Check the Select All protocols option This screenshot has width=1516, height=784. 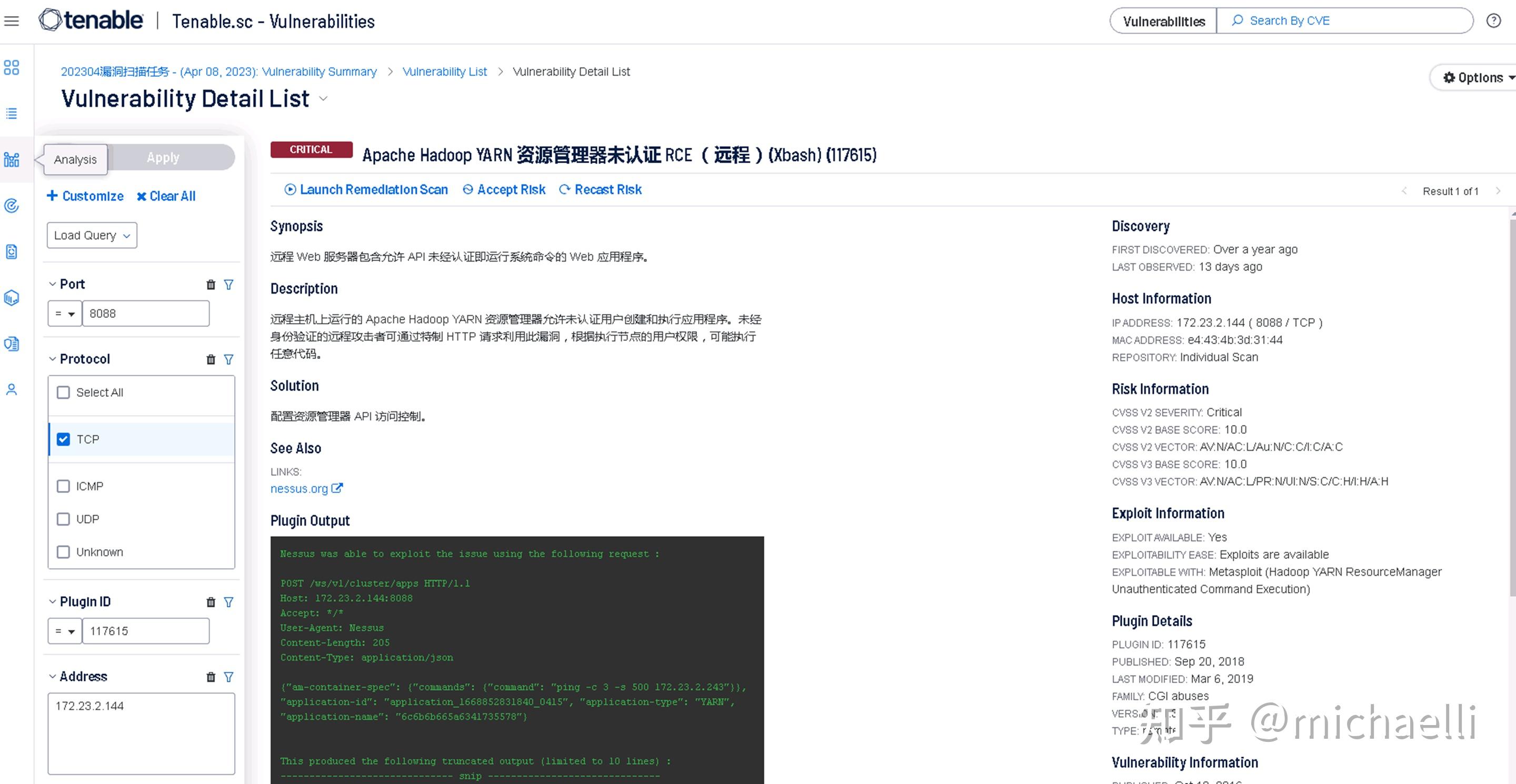point(63,393)
